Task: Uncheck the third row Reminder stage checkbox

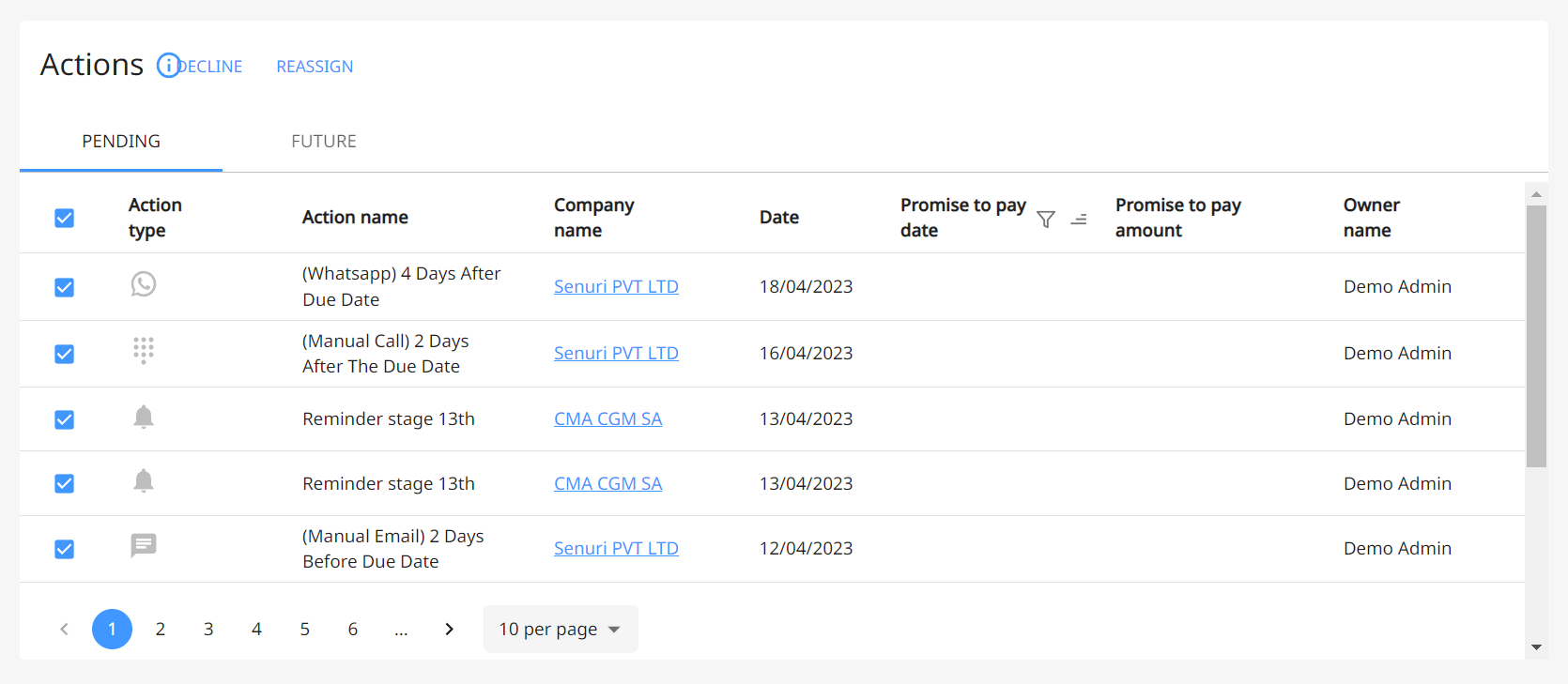Action: 64,419
